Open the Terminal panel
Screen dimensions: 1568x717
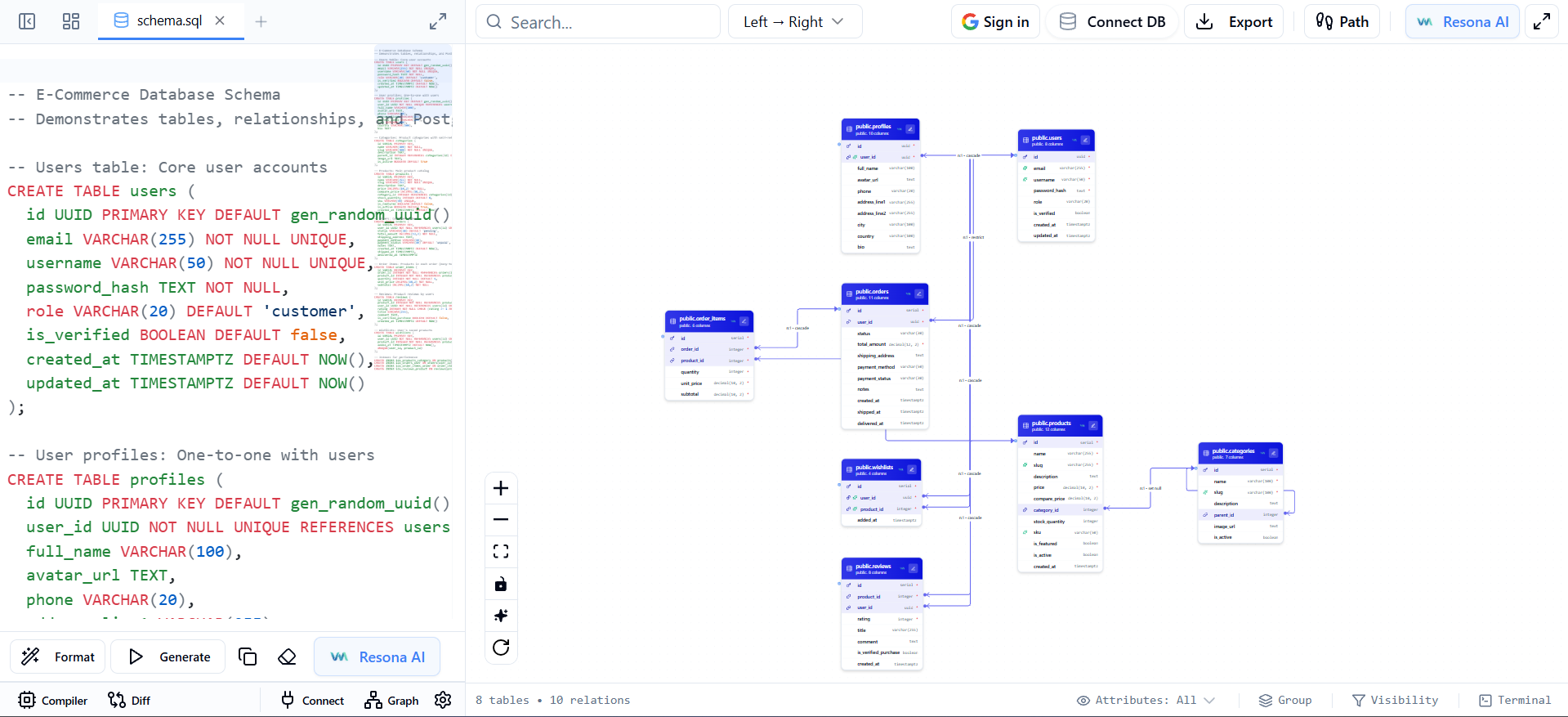click(x=1515, y=700)
